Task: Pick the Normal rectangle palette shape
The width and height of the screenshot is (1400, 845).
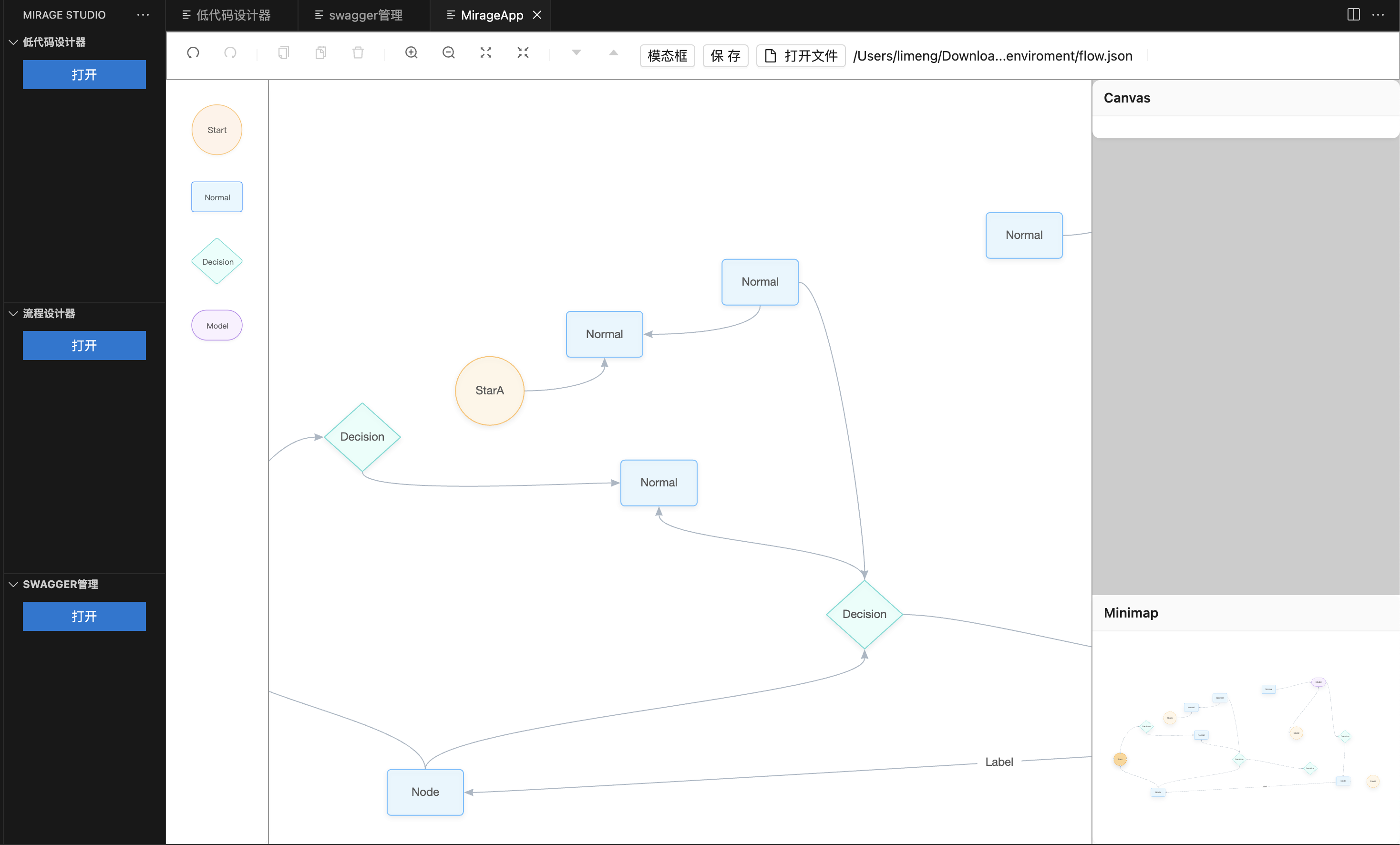Action: tap(217, 197)
